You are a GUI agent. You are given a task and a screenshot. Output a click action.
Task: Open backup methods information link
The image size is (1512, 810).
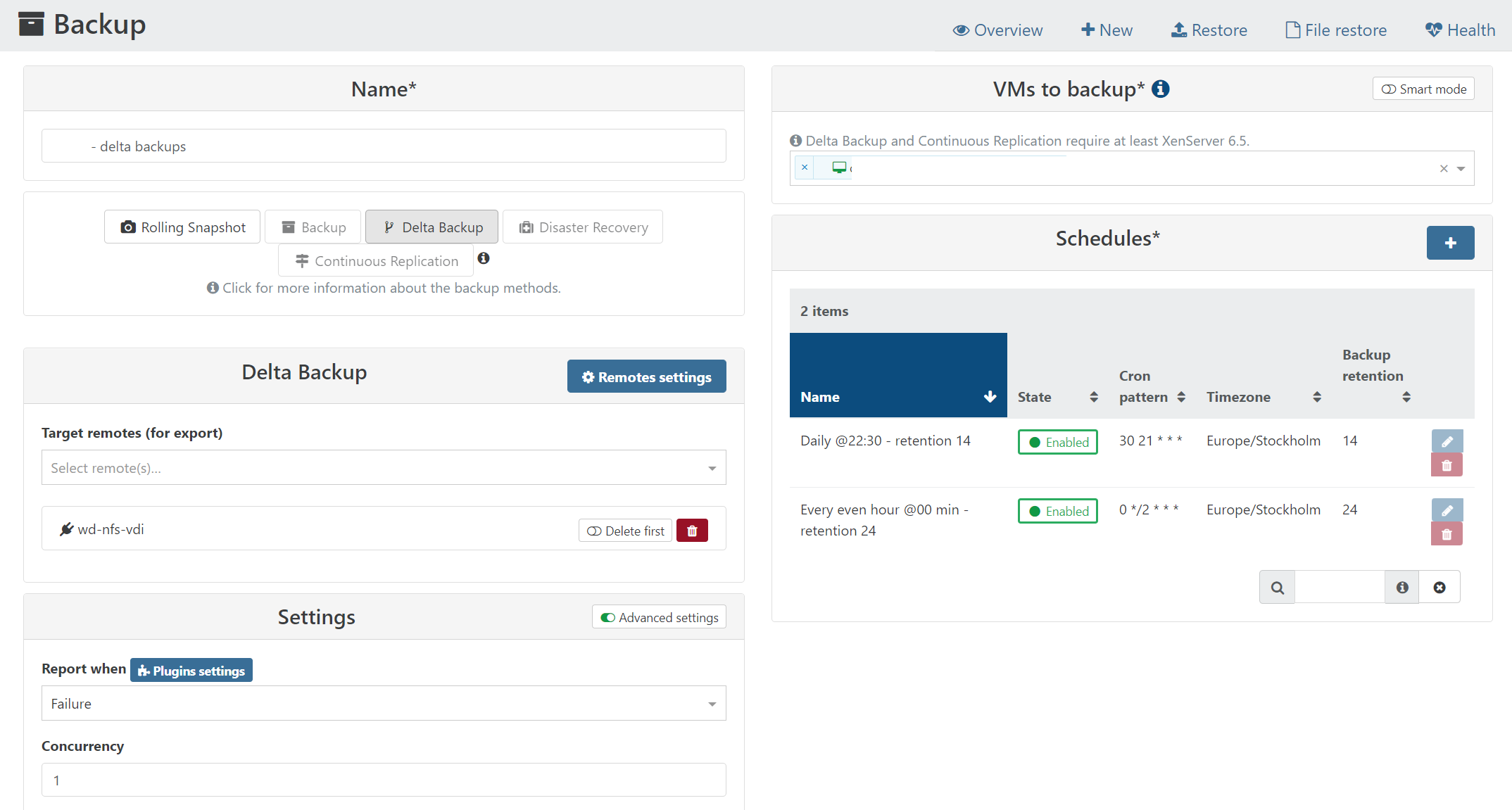click(x=384, y=288)
